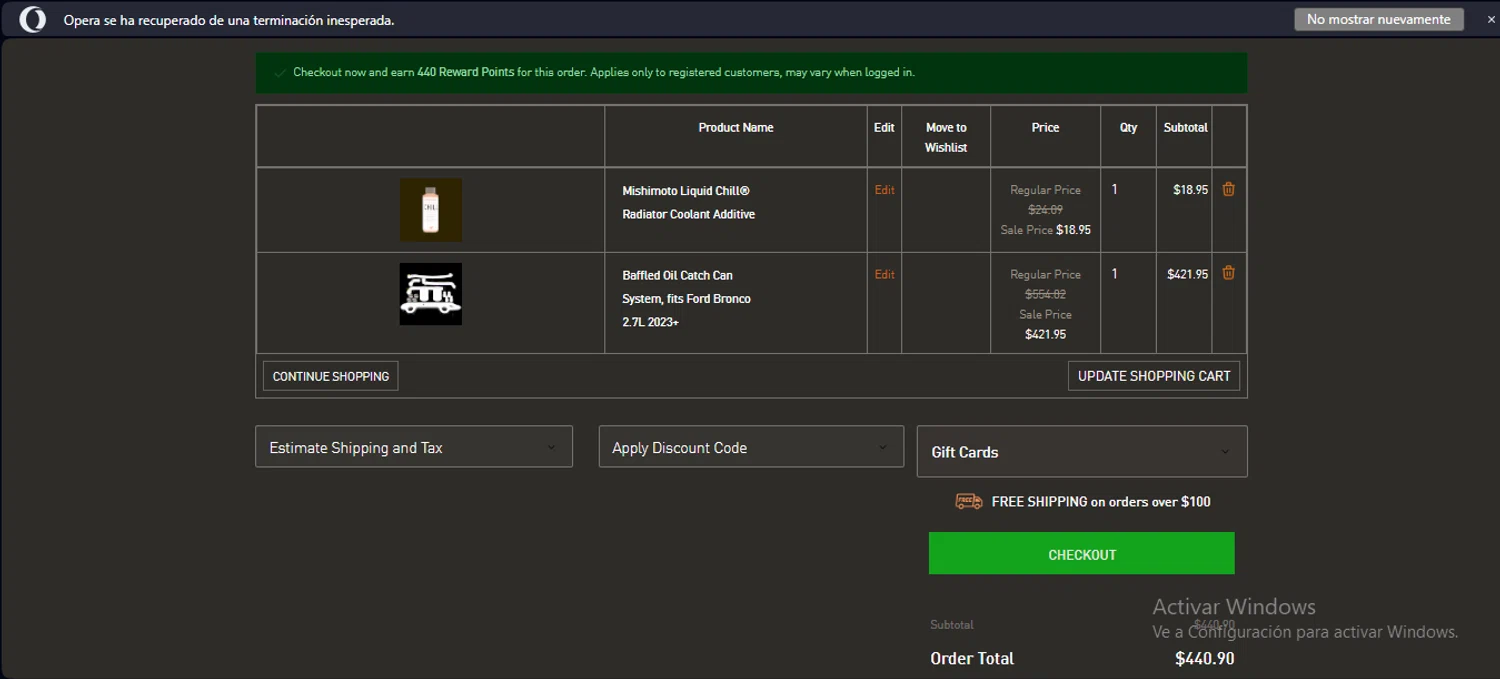Open Mishimoto Liquid Chill Radiator Coolant Additive link
The width and height of the screenshot is (1500, 679).
(x=688, y=202)
